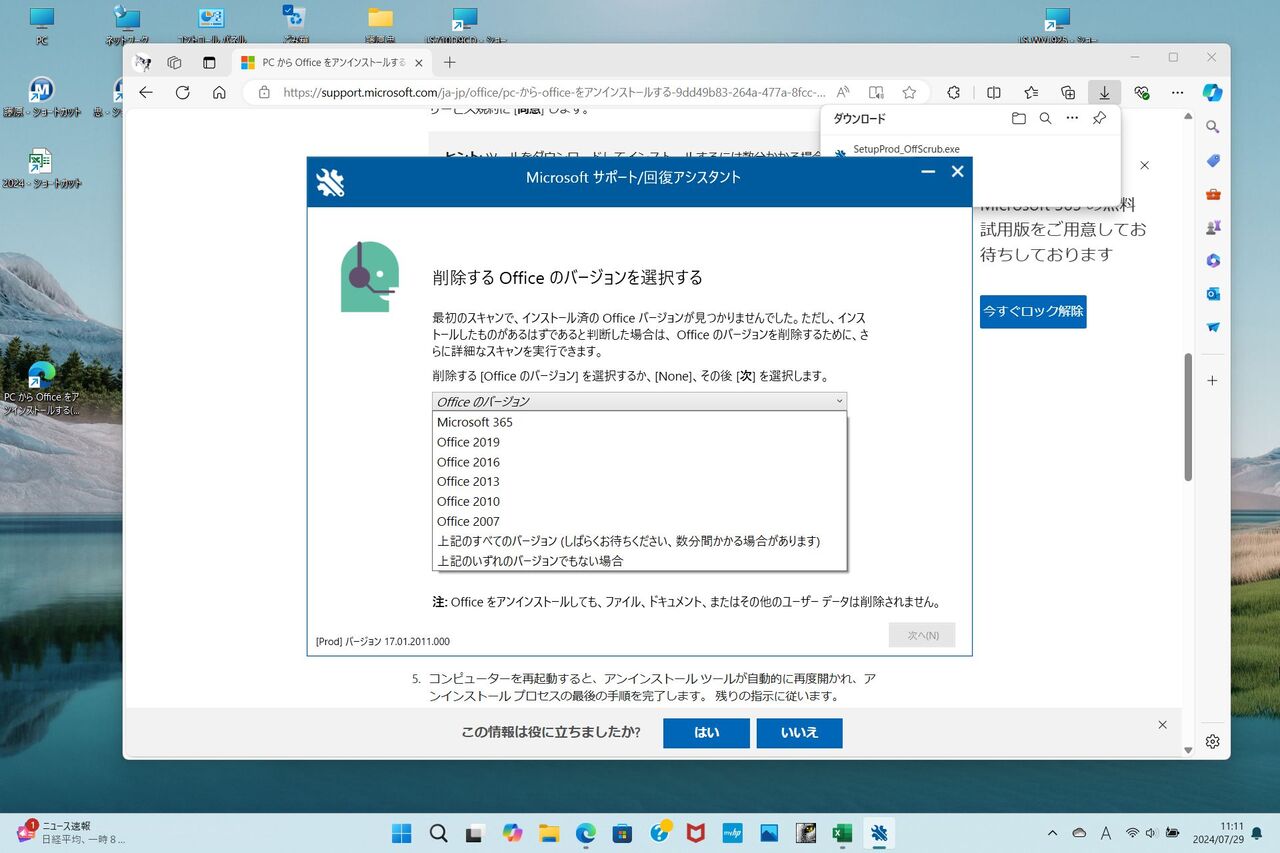Toggle Edge split screen view
The height and width of the screenshot is (853, 1280).
coord(994,92)
